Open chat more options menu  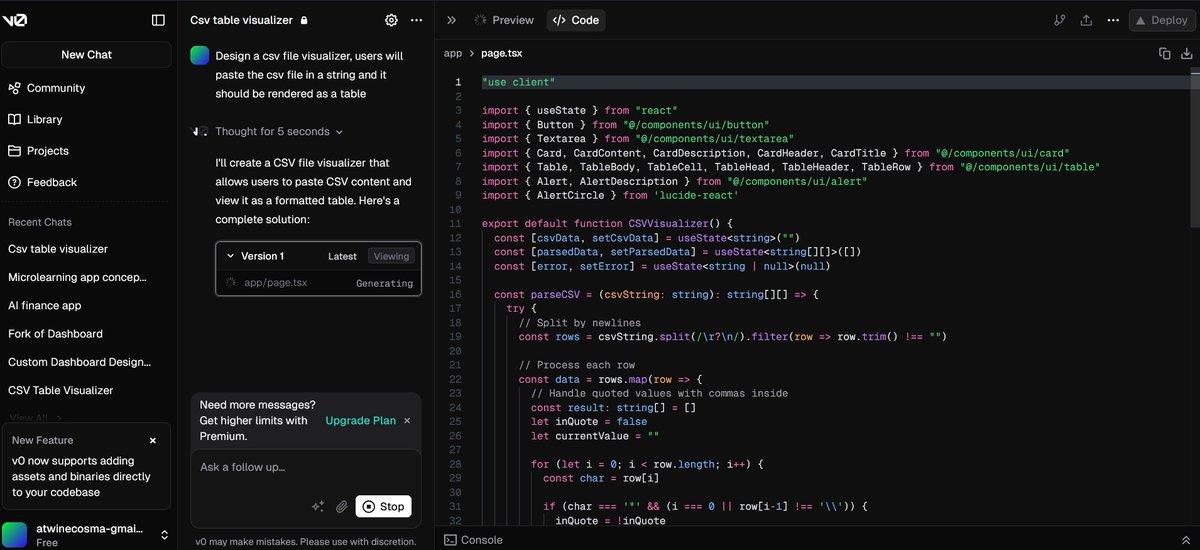pos(416,20)
